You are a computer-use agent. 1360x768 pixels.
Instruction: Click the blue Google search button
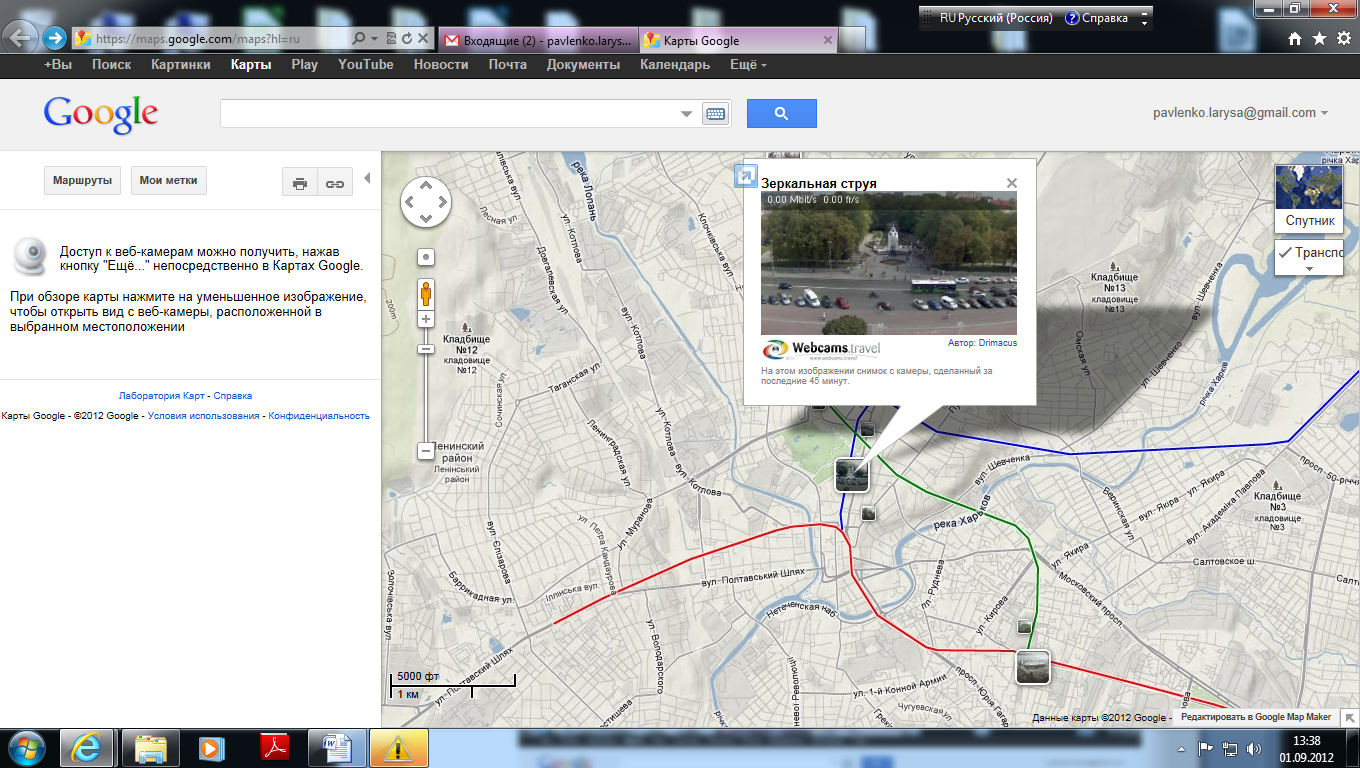782,113
